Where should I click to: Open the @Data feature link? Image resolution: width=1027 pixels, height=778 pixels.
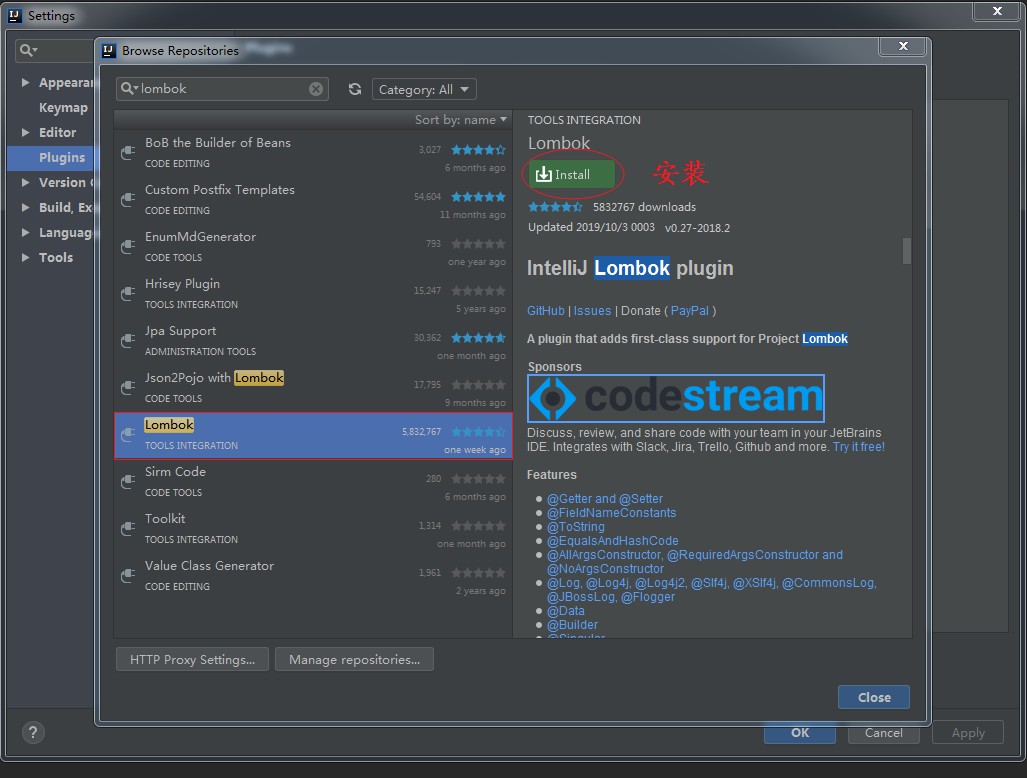point(565,611)
